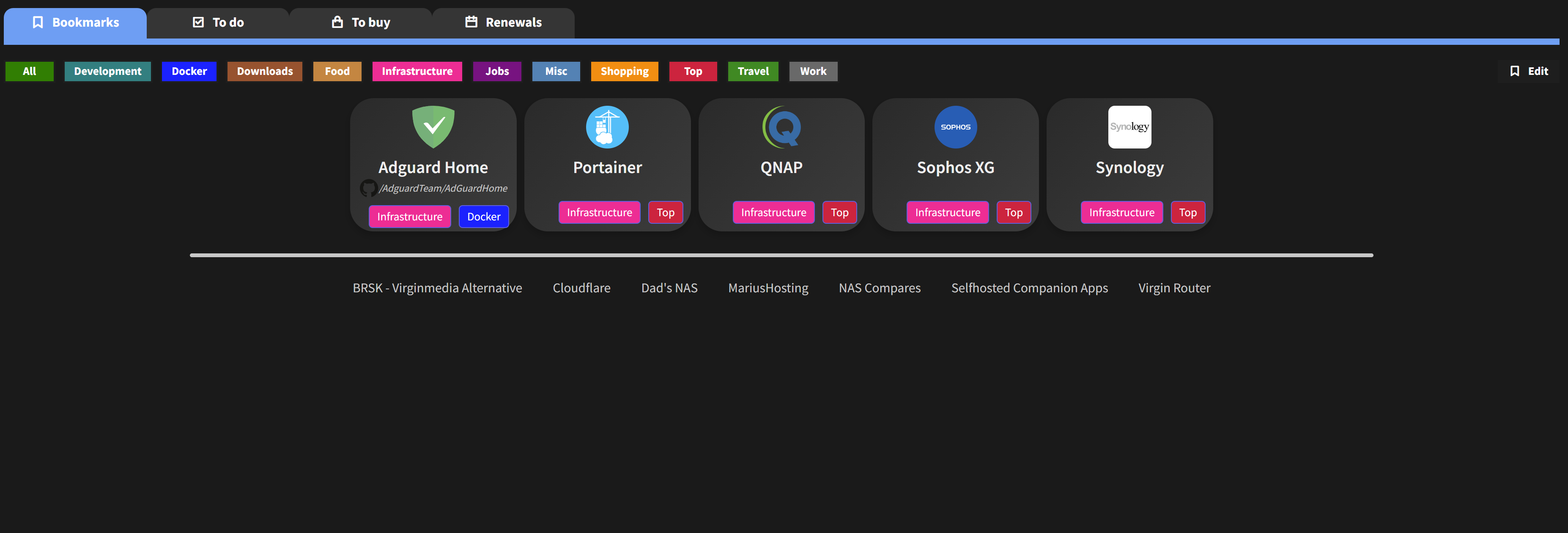Filter bookmarks by Development category
Viewport: 1568px width, 533px height.
point(108,71)
